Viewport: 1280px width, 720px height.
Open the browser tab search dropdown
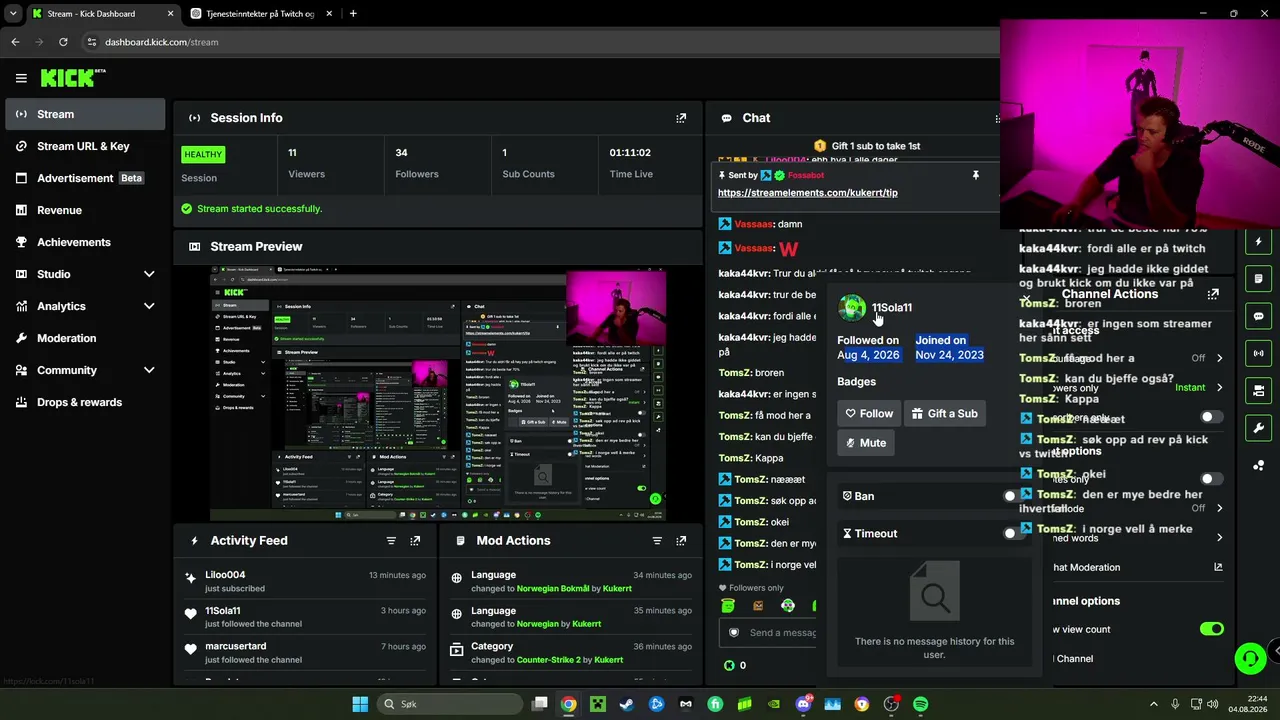(x=13, y=14)
